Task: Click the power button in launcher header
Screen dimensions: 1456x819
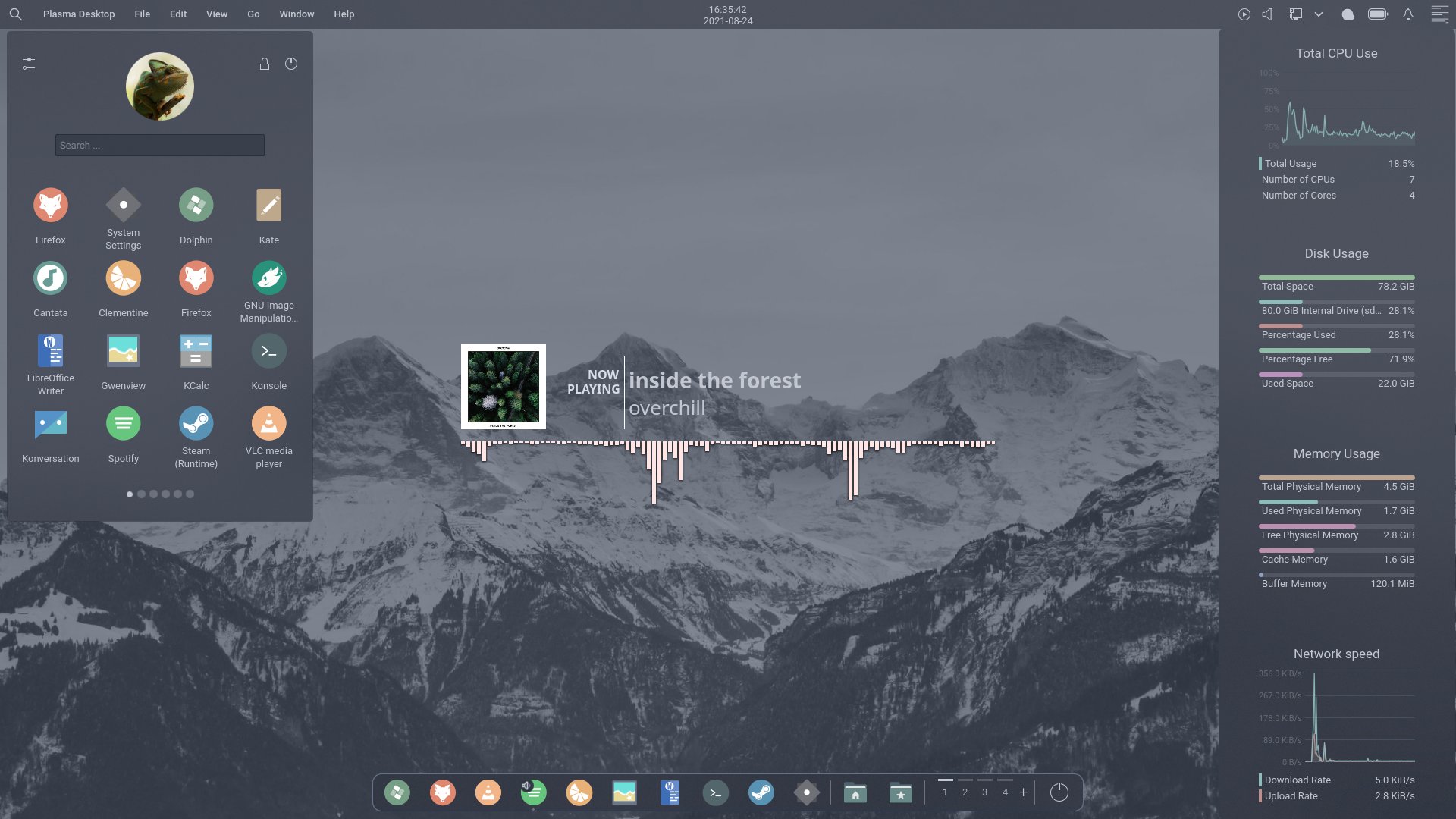Action: tap(291, 64)
